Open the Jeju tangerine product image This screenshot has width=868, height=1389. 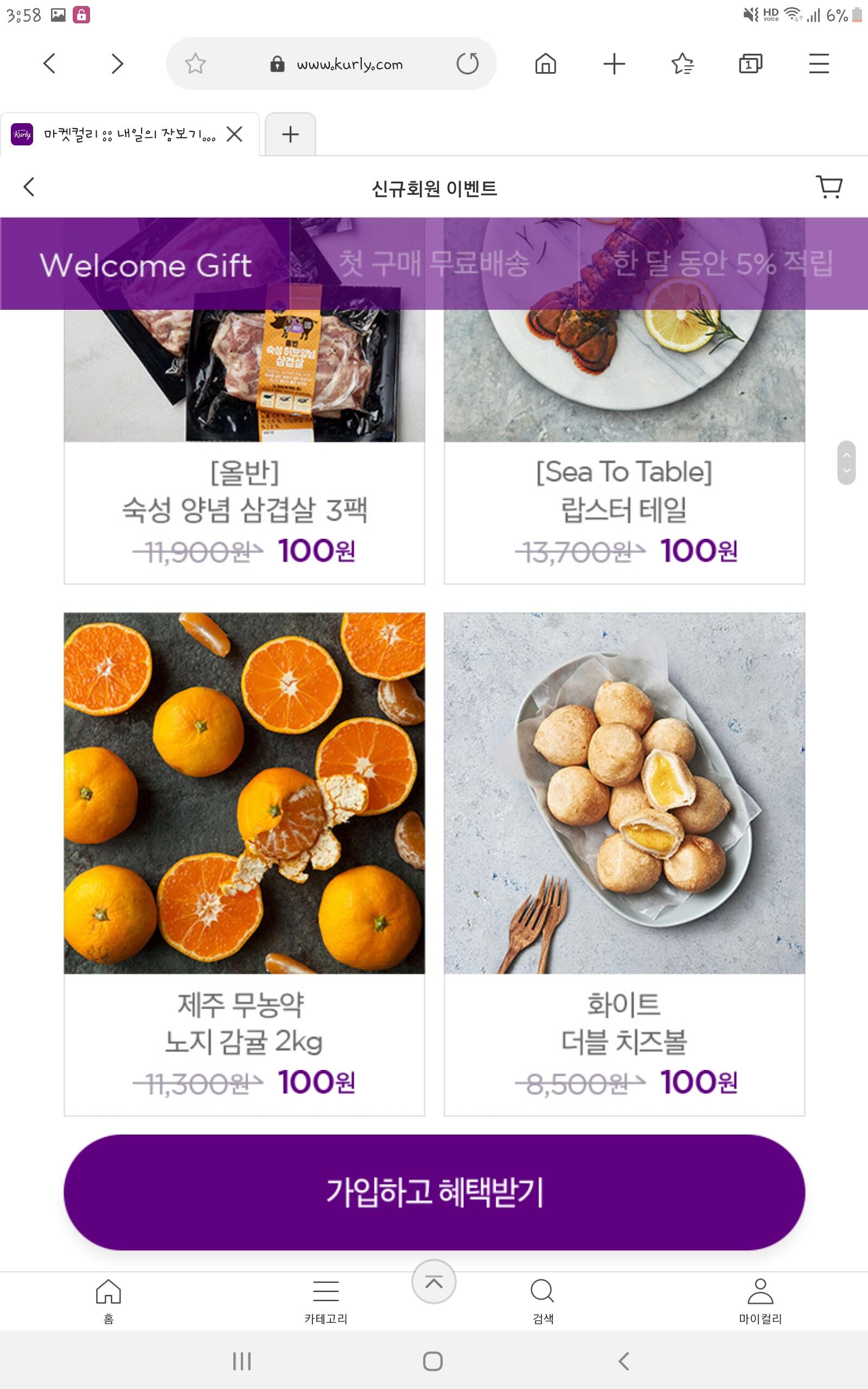[245, 793]
